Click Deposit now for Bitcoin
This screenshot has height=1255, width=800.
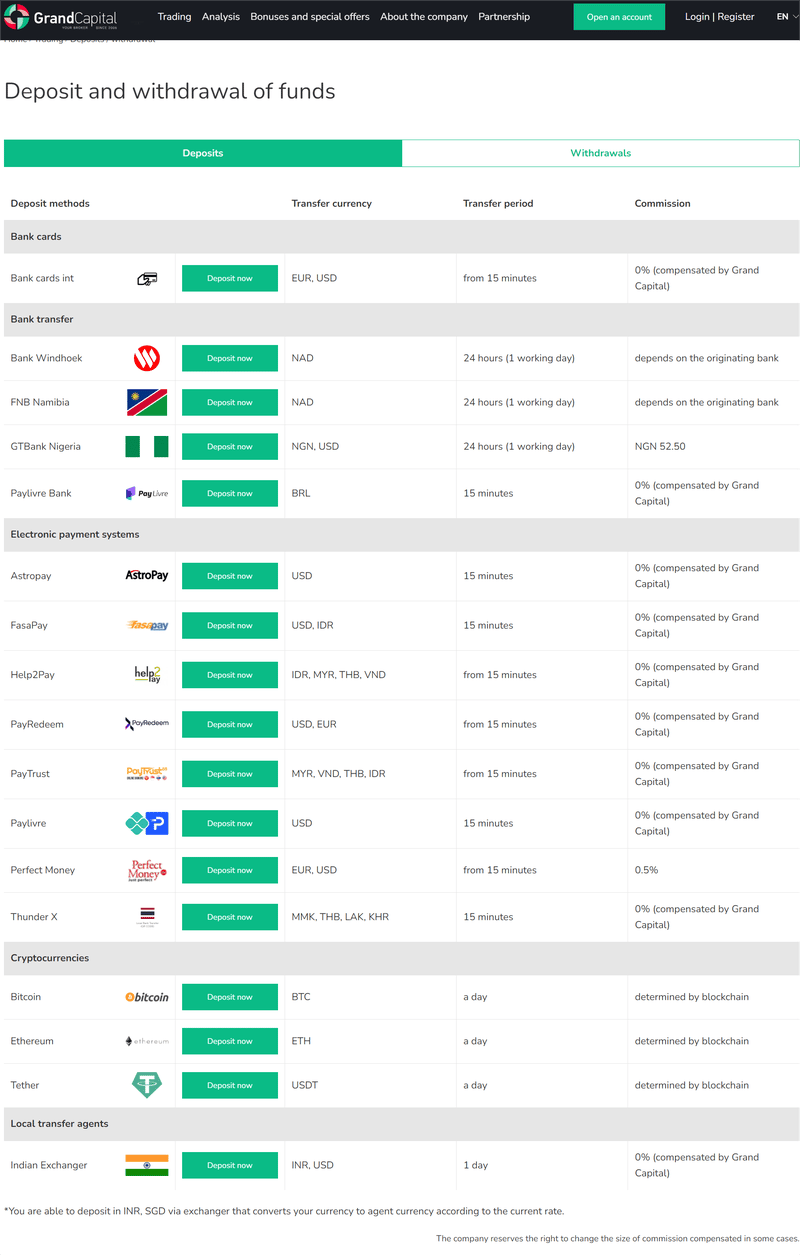pos(230,997)
